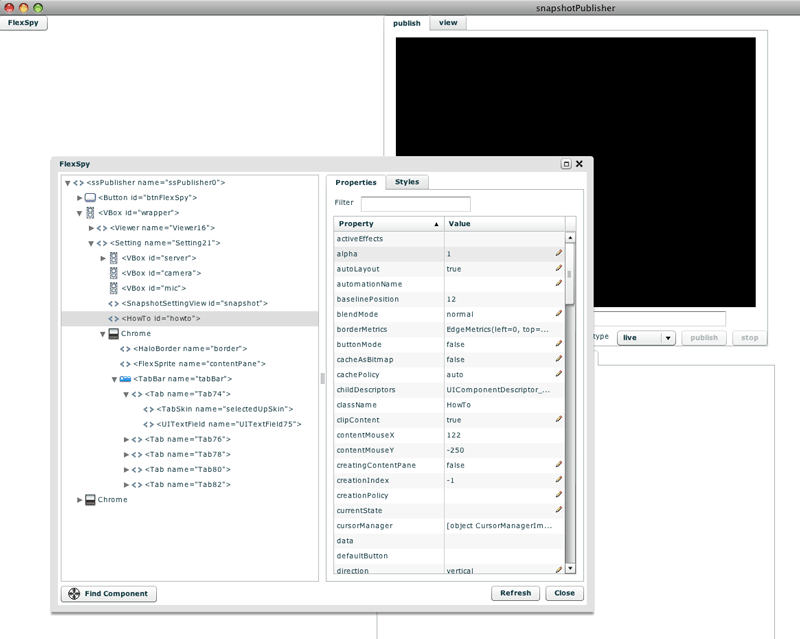
Task: Switch to the view tab
Action: tap(448, 22)
